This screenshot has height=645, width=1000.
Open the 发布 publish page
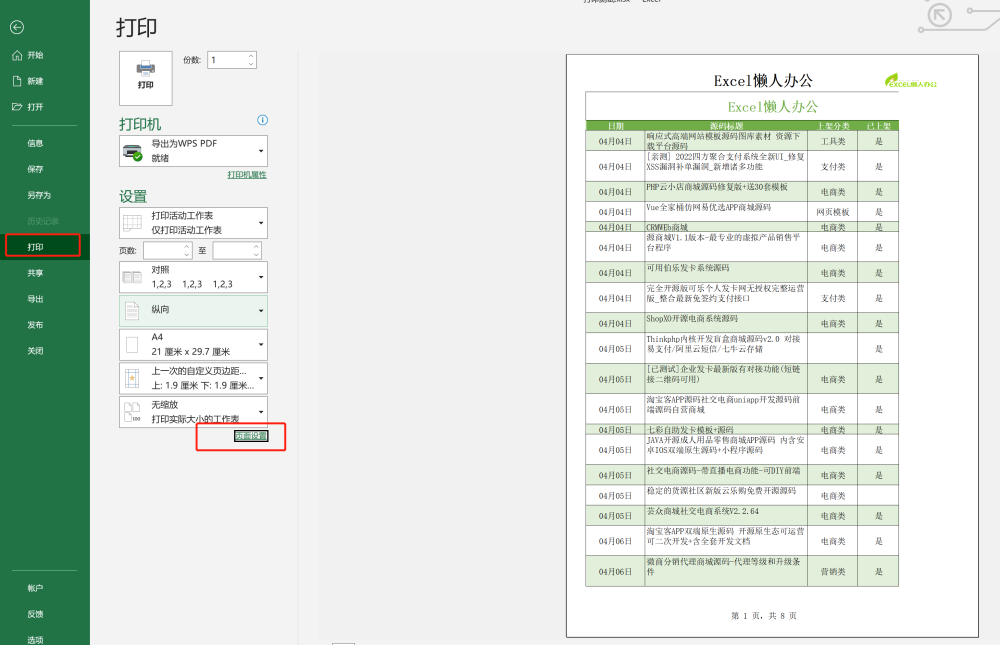tap(35, 325)
